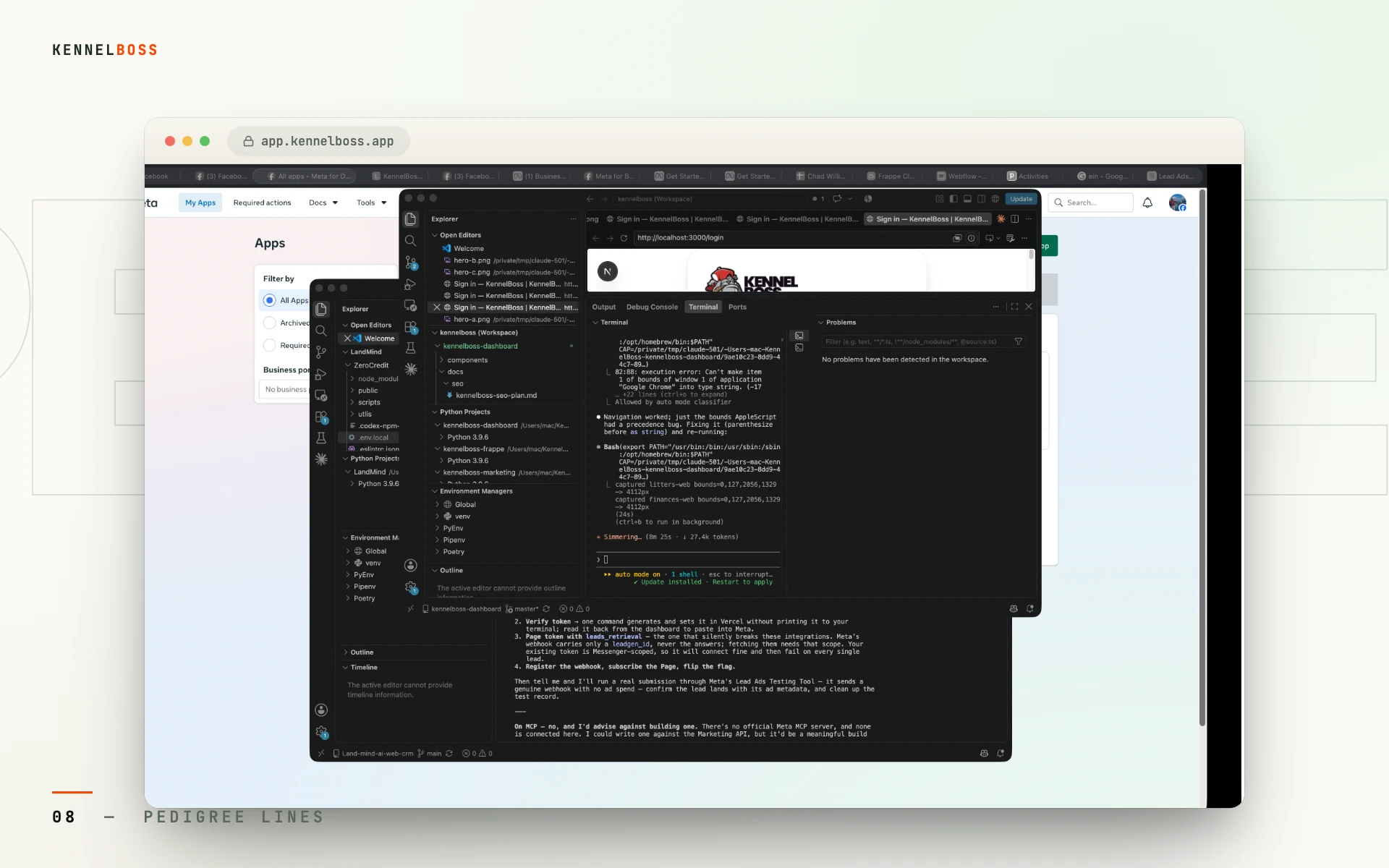
Task: Select the Required radio filter
Action: click(270, 345)
